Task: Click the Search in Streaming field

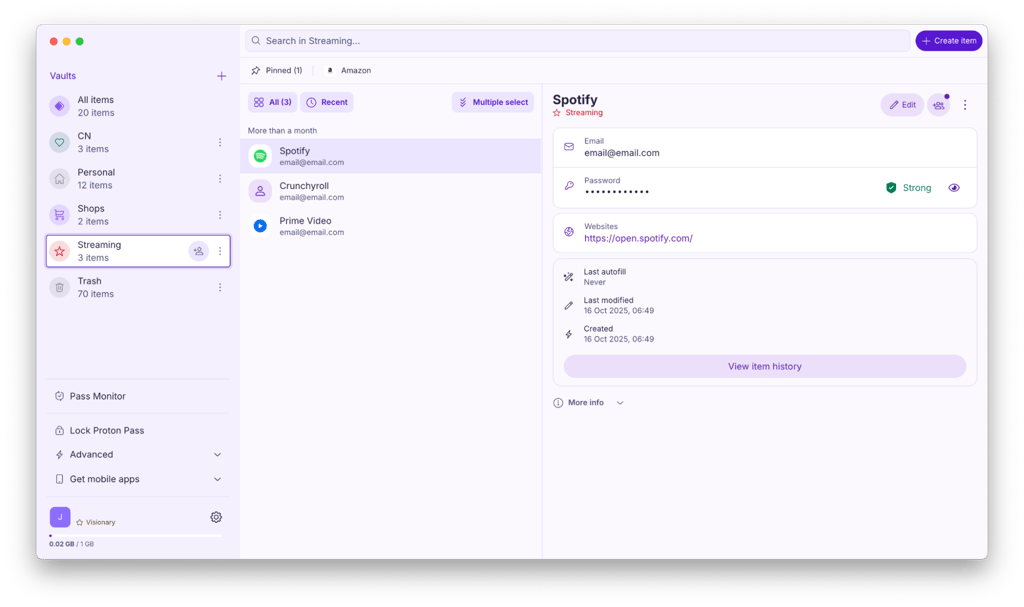Action: click(x=577, y=41)
